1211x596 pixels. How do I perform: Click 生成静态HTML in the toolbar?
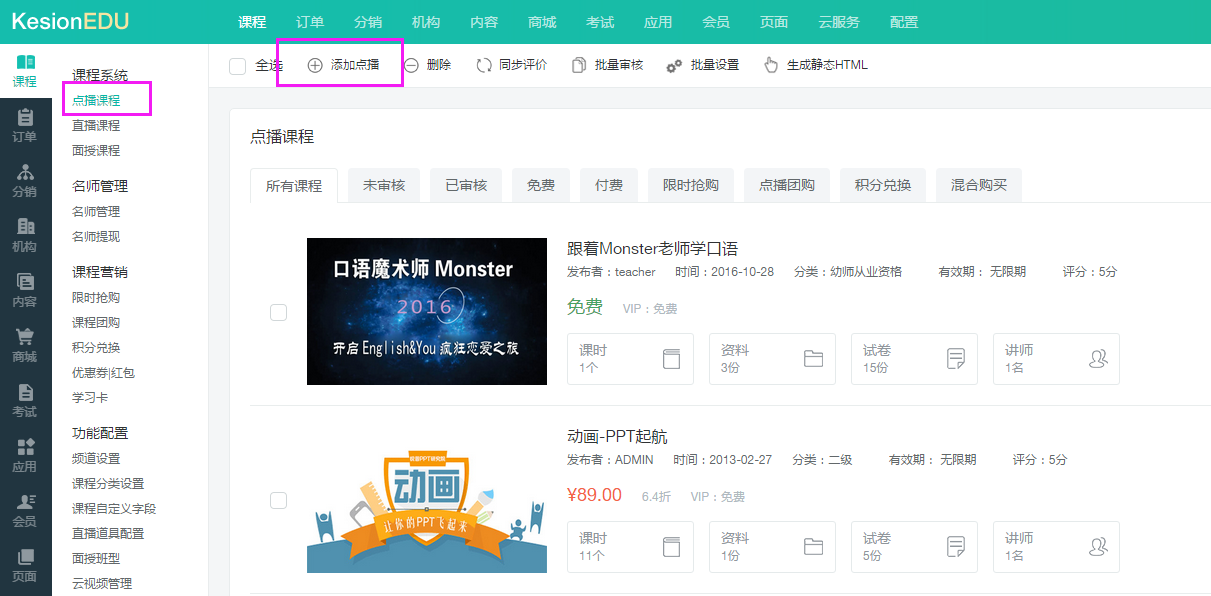click(x=815, y=65)
